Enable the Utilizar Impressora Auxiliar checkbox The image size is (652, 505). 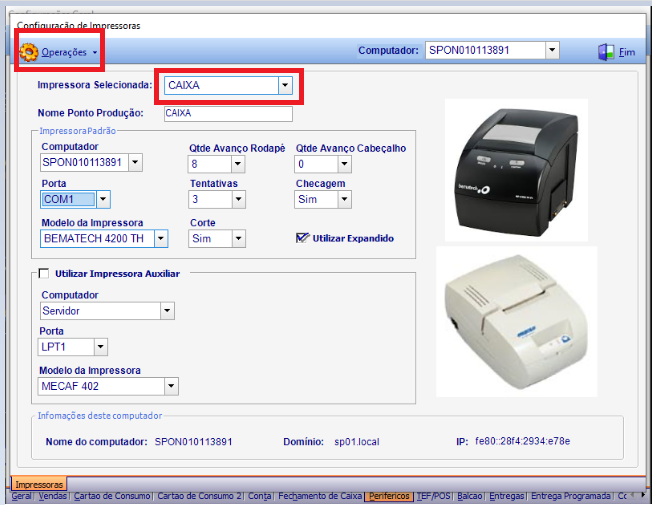[43, 274]
